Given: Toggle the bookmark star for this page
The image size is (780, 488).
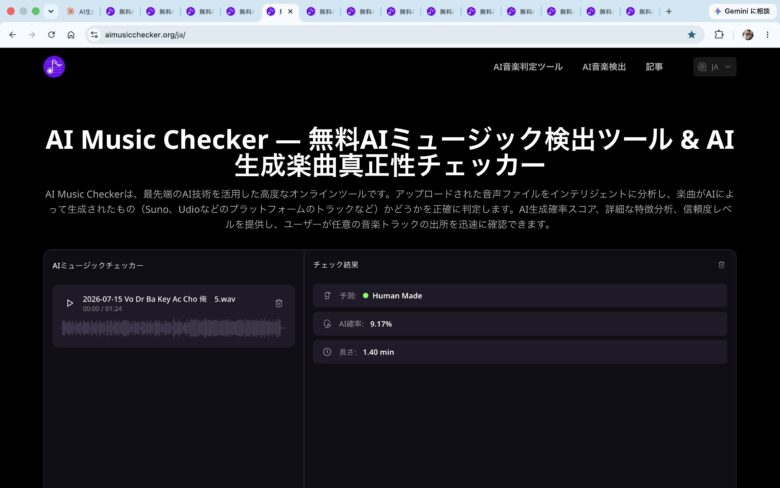Looking at the screenshot, I should pyautogui.click(x=691, y=35).
